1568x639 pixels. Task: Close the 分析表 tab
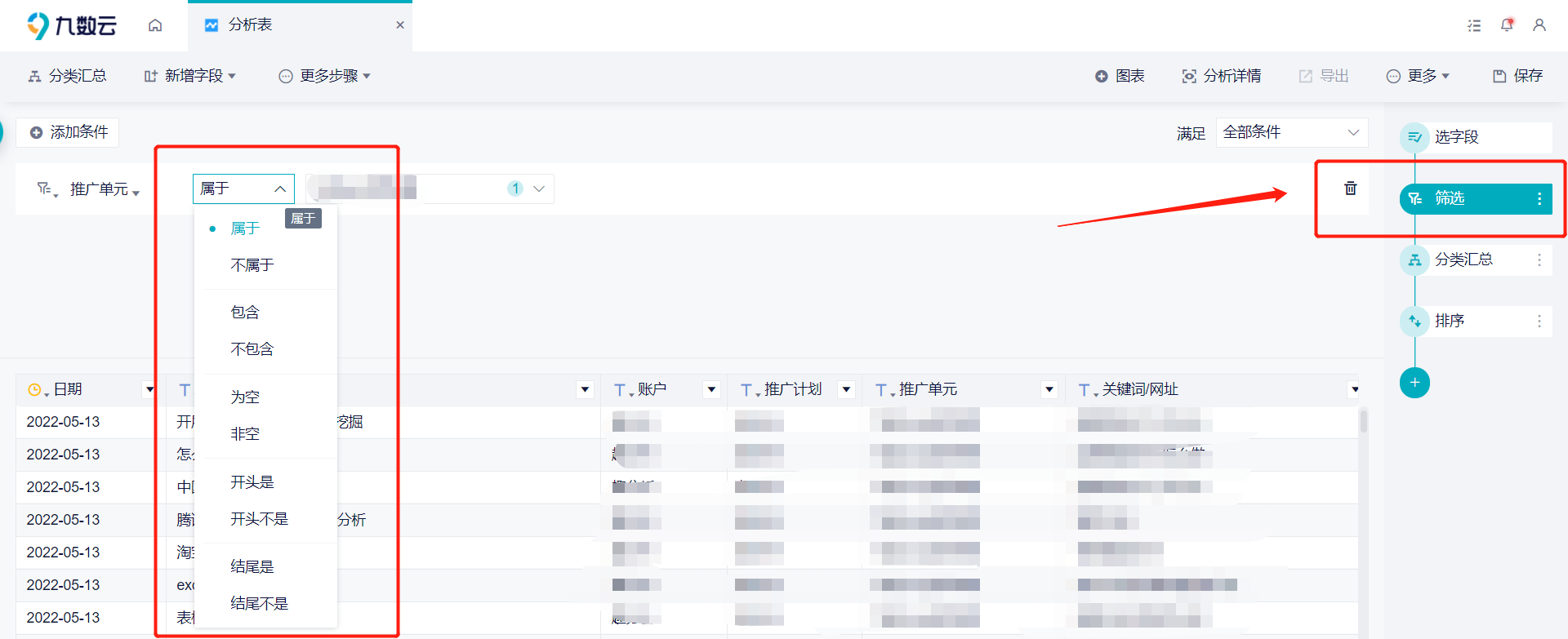coord(400,25)
